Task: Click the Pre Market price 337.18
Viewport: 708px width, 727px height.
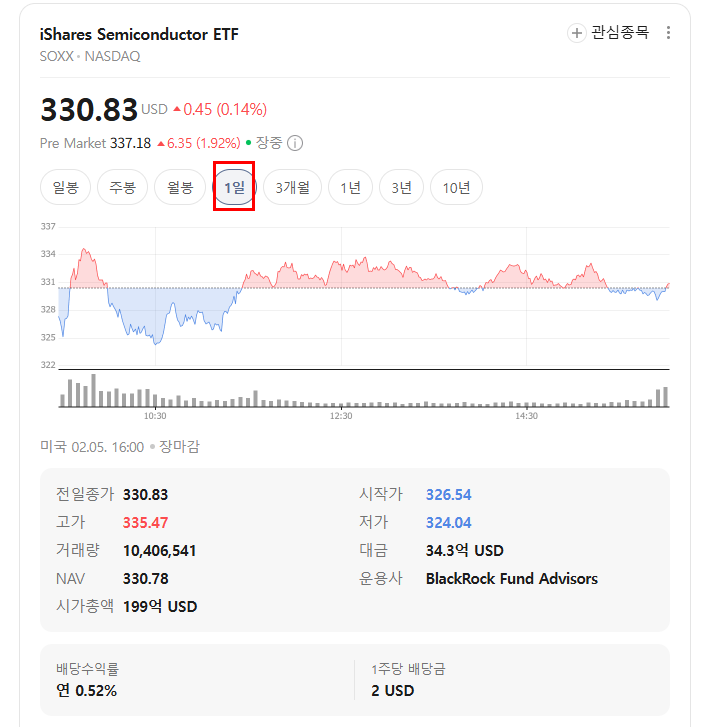Action: (x=130, y=143)
